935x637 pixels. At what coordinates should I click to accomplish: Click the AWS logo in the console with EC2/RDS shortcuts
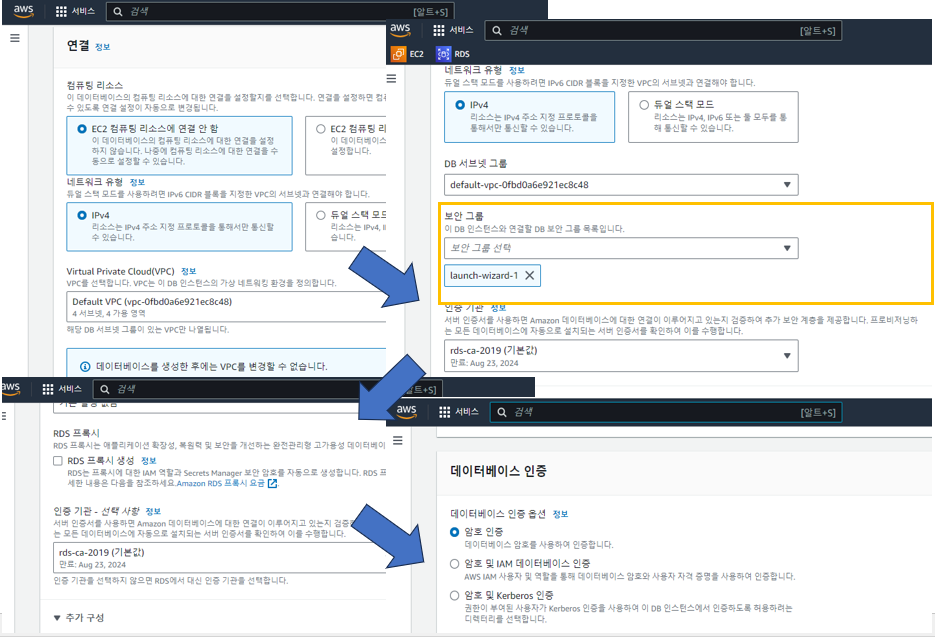(x=400, y=30)
